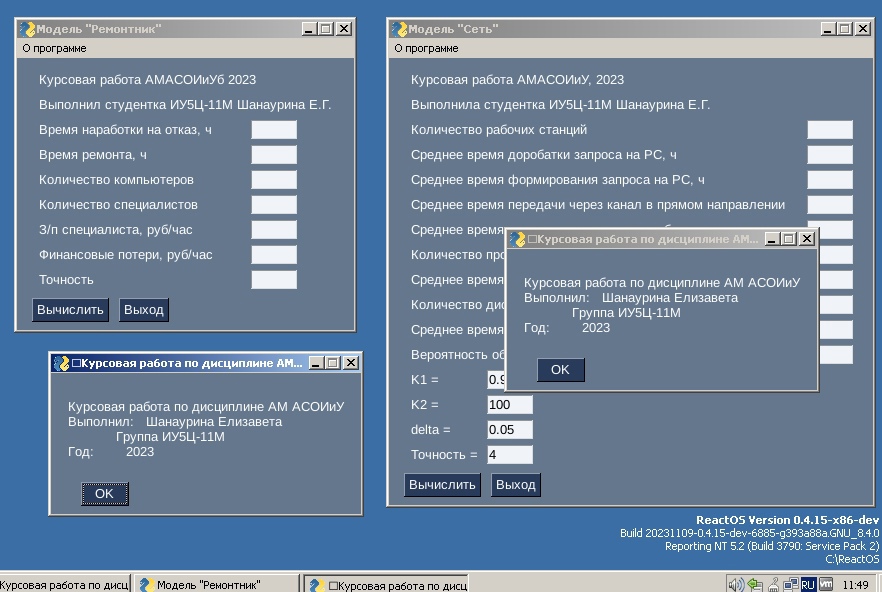882x592 pixels.
Task: Switch to Модель "Ремонтник" taskbar button
Action: pyautogui.click(x=215, y=585)
